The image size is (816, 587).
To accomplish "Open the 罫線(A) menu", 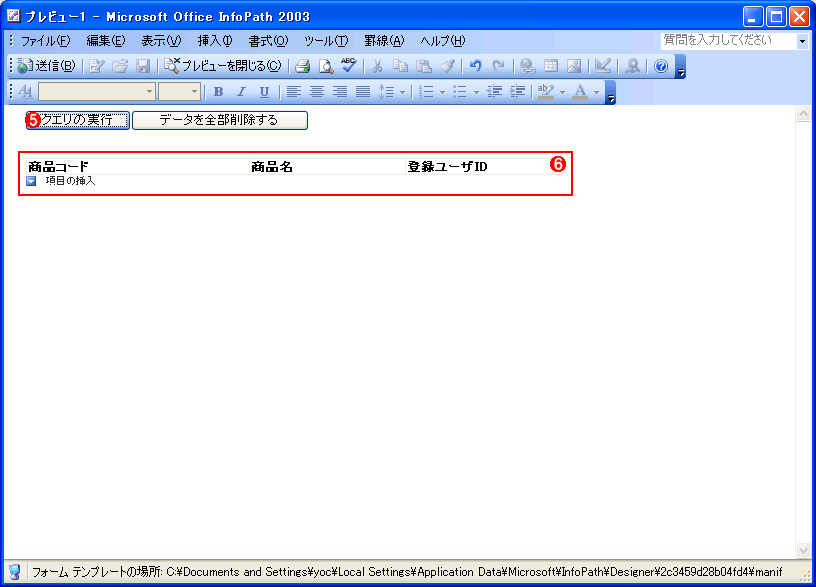I will click(384, 41).
